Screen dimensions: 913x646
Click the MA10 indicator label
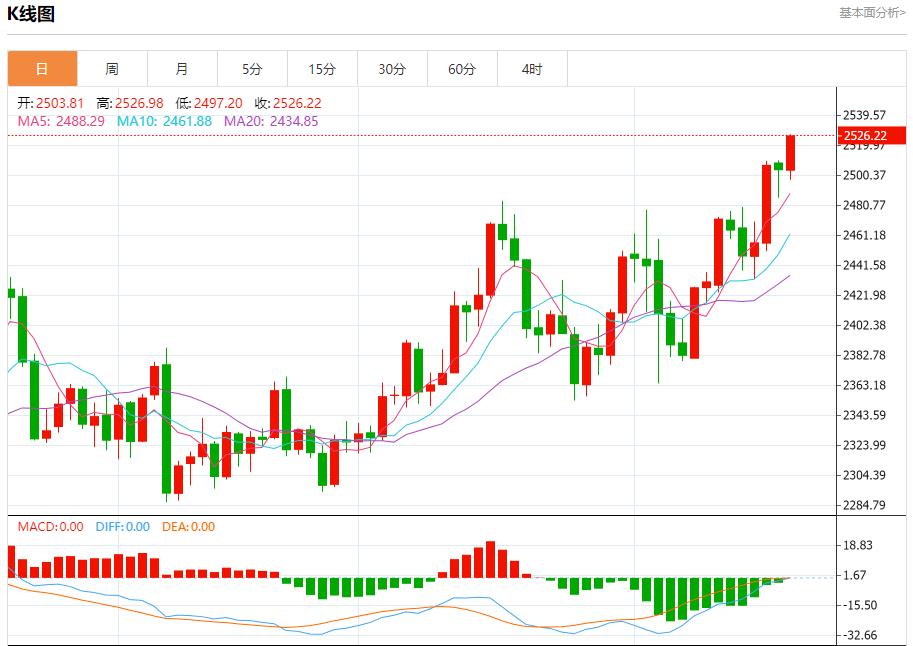point(164,121)
